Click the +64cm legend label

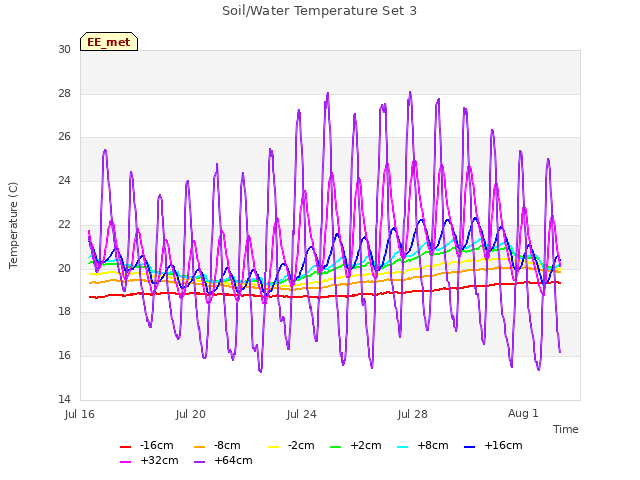click(233, 460)
